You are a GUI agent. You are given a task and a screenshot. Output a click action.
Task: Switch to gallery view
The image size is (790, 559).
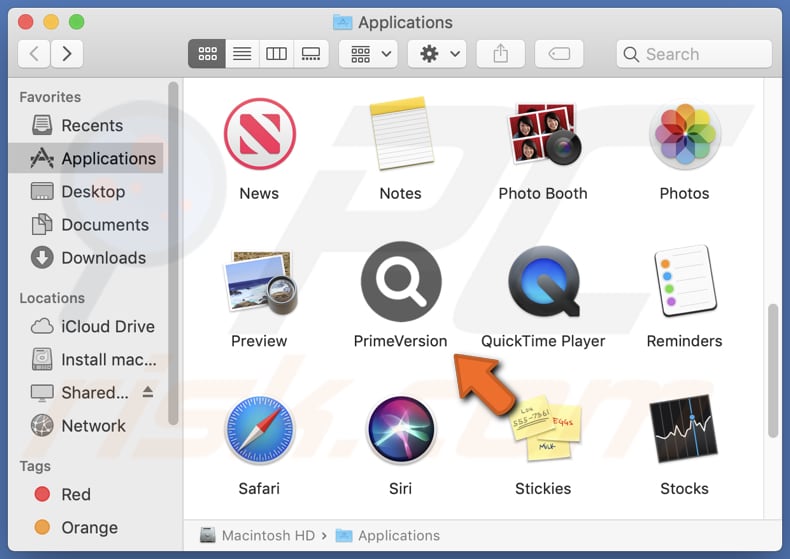[x=311, y=53]
